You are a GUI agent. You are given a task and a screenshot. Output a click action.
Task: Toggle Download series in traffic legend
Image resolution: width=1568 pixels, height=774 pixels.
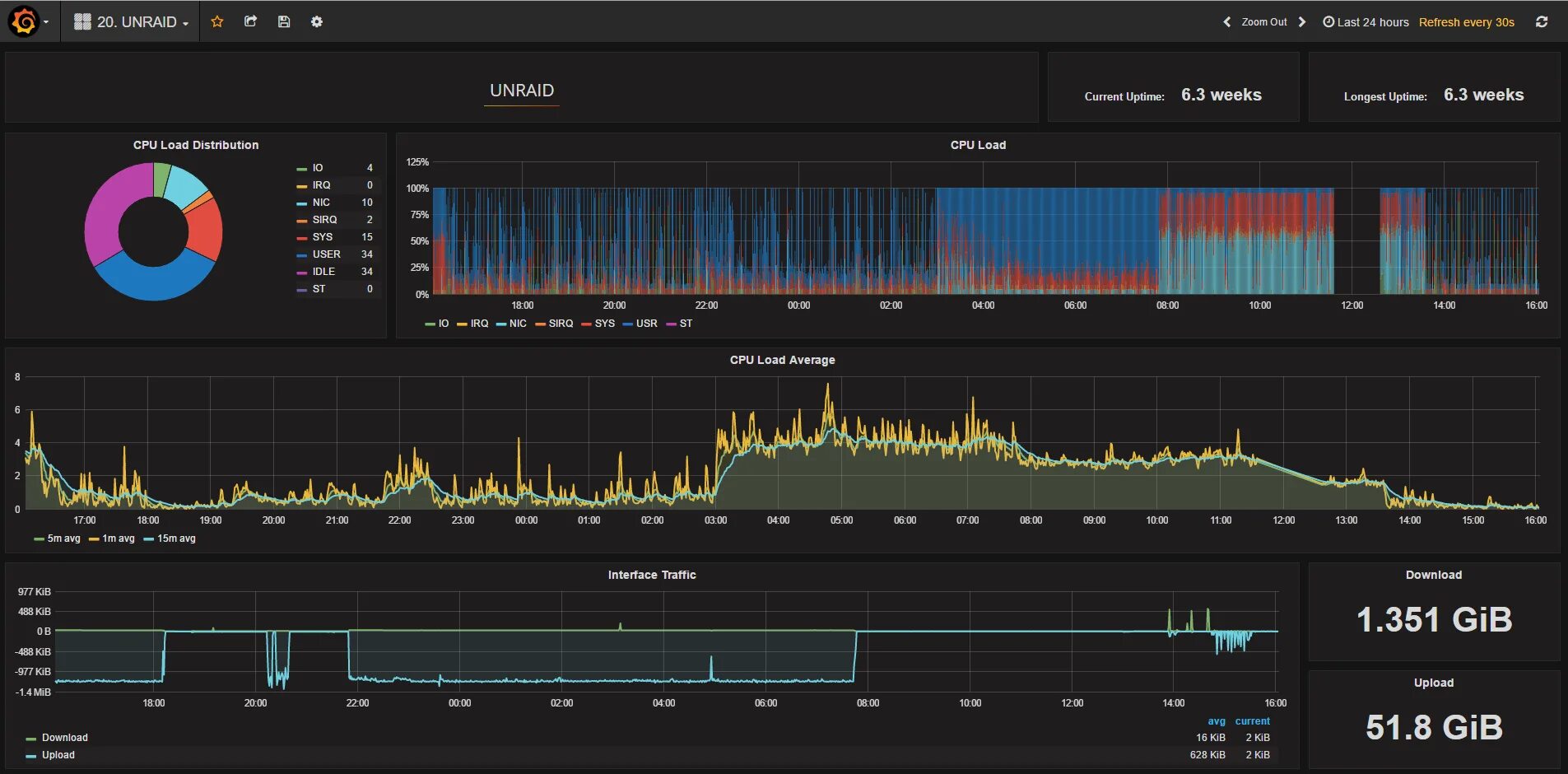click(65, 738)
